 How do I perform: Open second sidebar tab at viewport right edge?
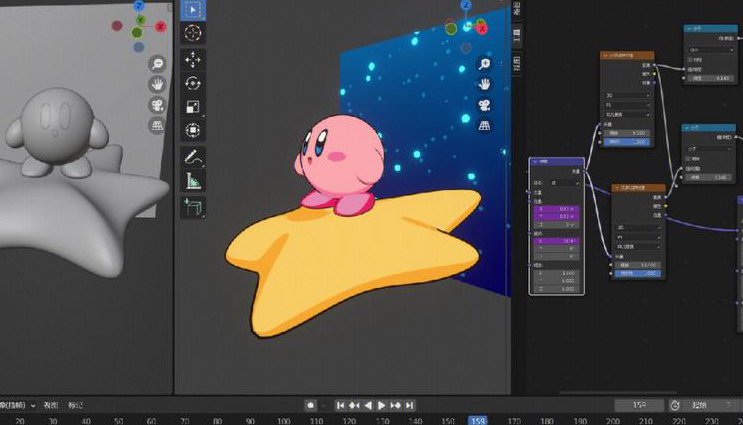click(516, 34)
